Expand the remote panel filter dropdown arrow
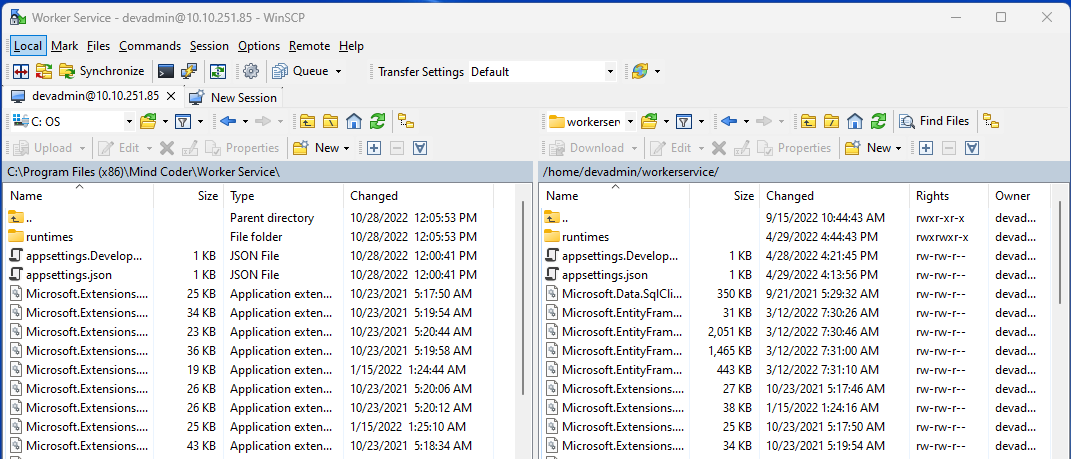Image resolution: width=1071 pixels, height=459 pixels. tap(701, 122)
